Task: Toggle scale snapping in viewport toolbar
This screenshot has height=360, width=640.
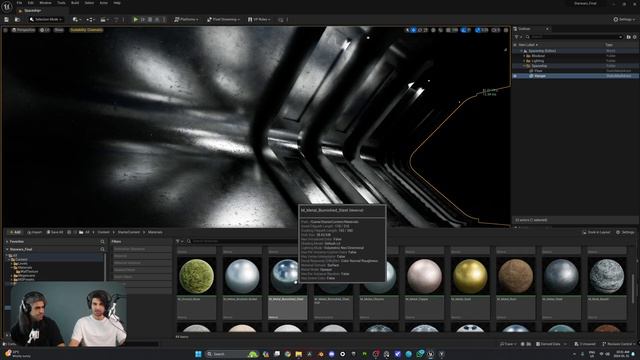Action: tap(478, 30)
